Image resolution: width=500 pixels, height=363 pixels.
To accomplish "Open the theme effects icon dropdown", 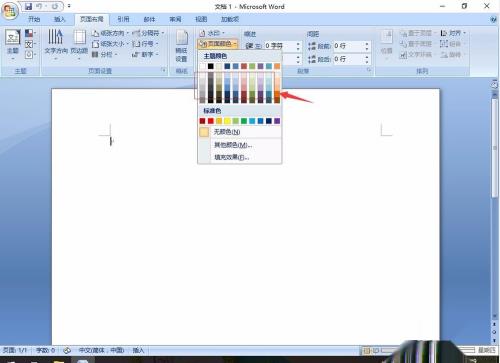I will tap(30, 54).
